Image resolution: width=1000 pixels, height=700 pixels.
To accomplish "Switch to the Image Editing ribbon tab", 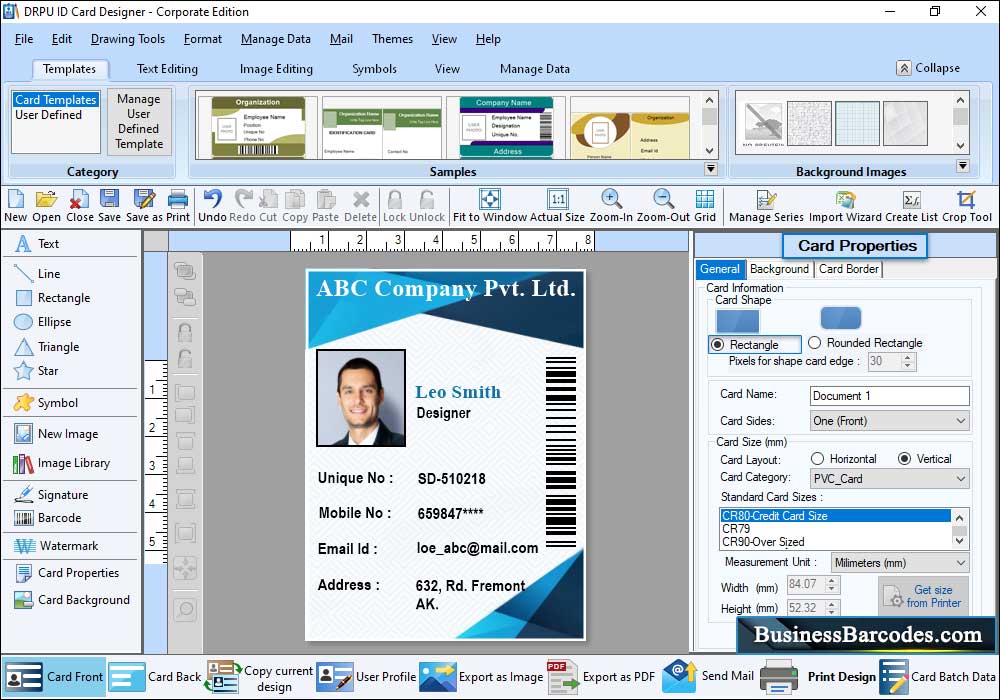I will (x=276, y=69).
